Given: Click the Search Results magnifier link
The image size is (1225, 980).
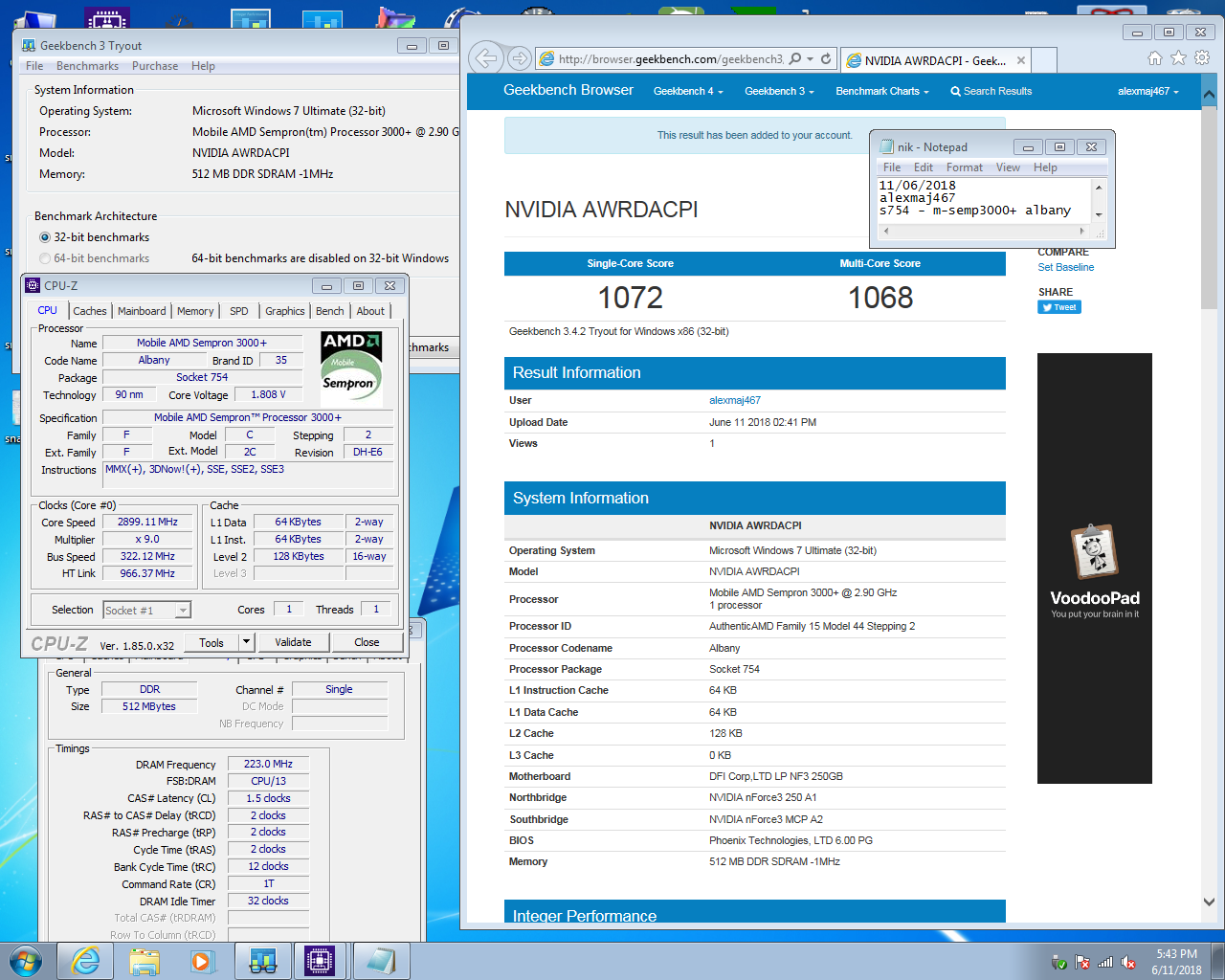Looking at the screenshot, I should tap(991, 91).
